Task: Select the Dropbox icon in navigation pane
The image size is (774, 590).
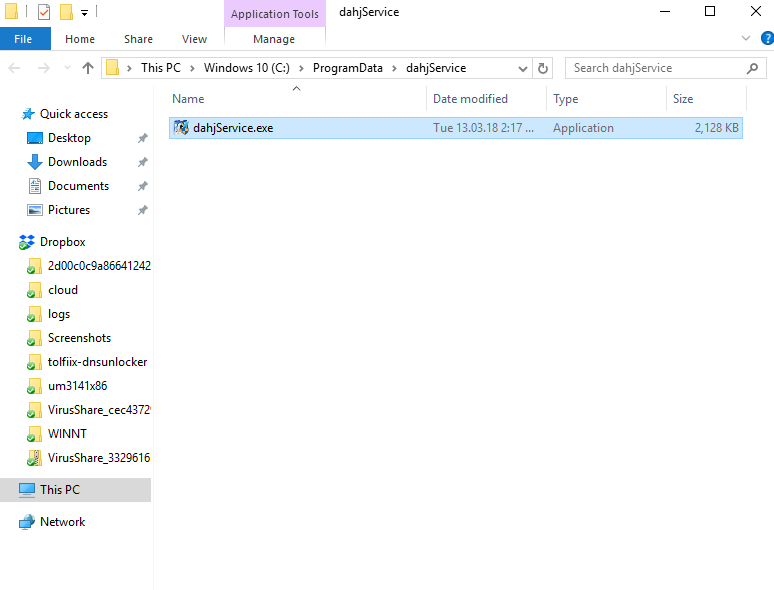Action: tap(27, 242)
